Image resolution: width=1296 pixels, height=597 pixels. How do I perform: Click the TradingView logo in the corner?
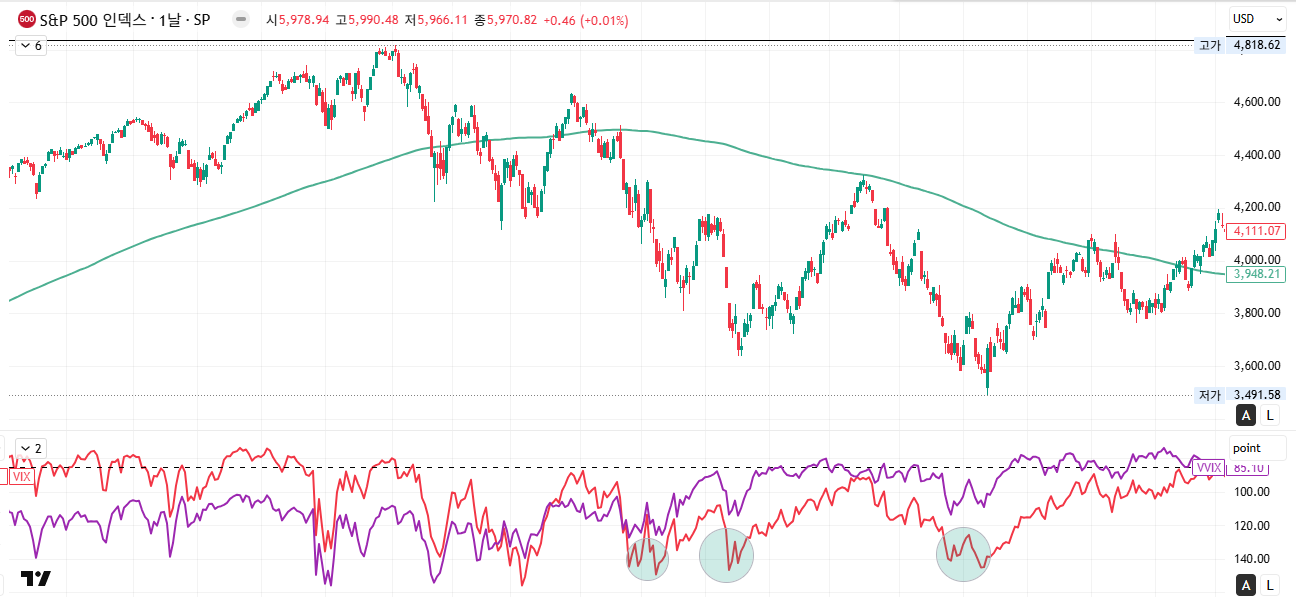click(36, 579)
